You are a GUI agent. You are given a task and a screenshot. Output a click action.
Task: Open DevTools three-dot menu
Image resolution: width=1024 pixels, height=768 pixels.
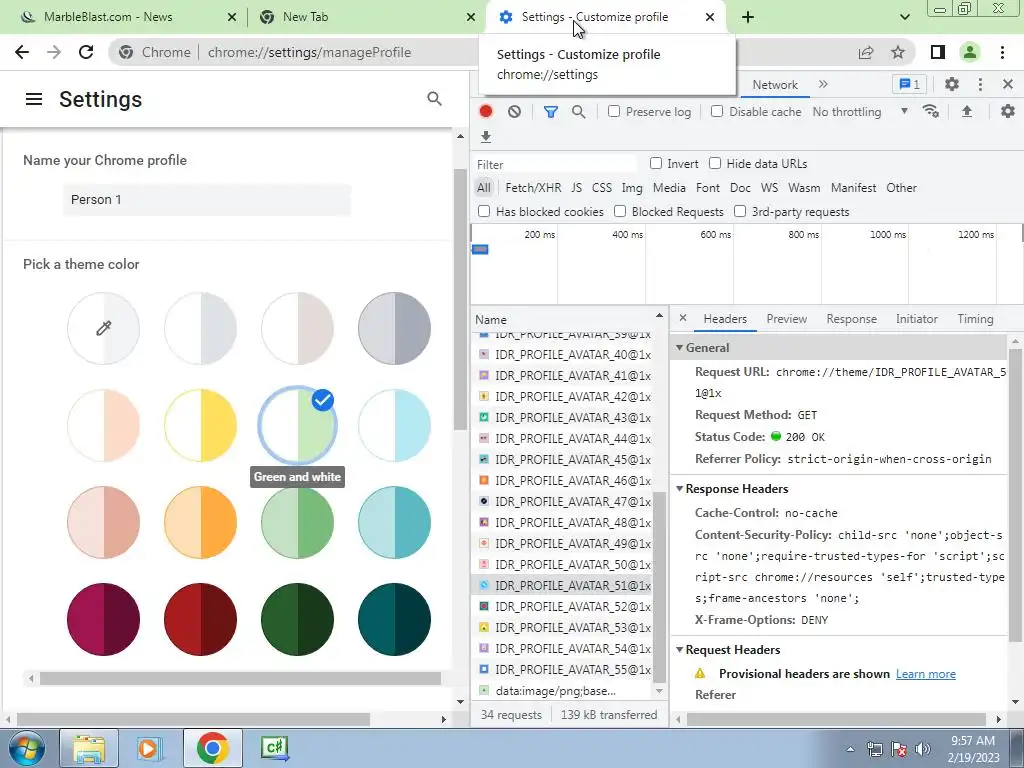click(x=980, y=84)
